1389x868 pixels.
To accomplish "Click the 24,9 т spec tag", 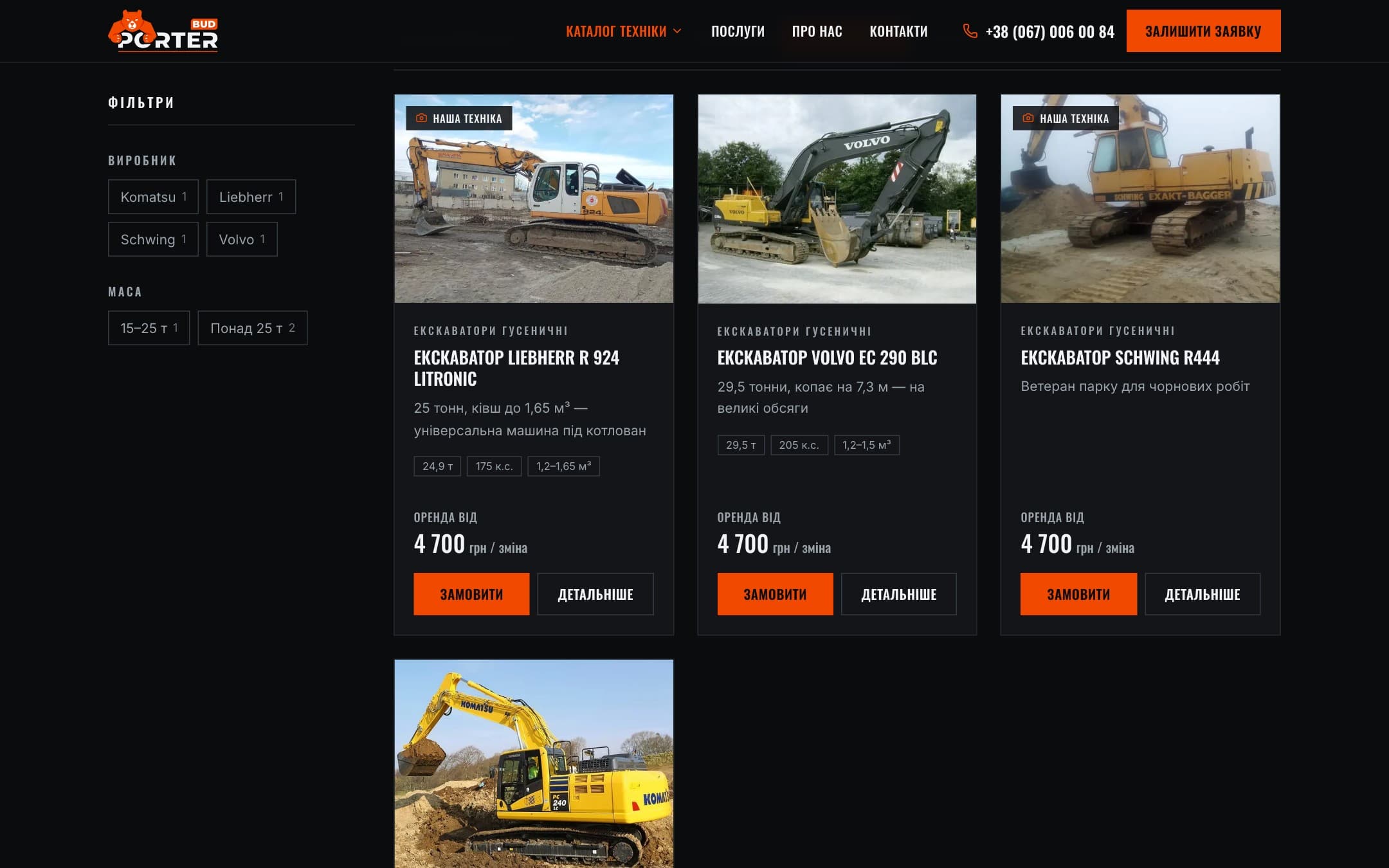I will coord(437,466).
